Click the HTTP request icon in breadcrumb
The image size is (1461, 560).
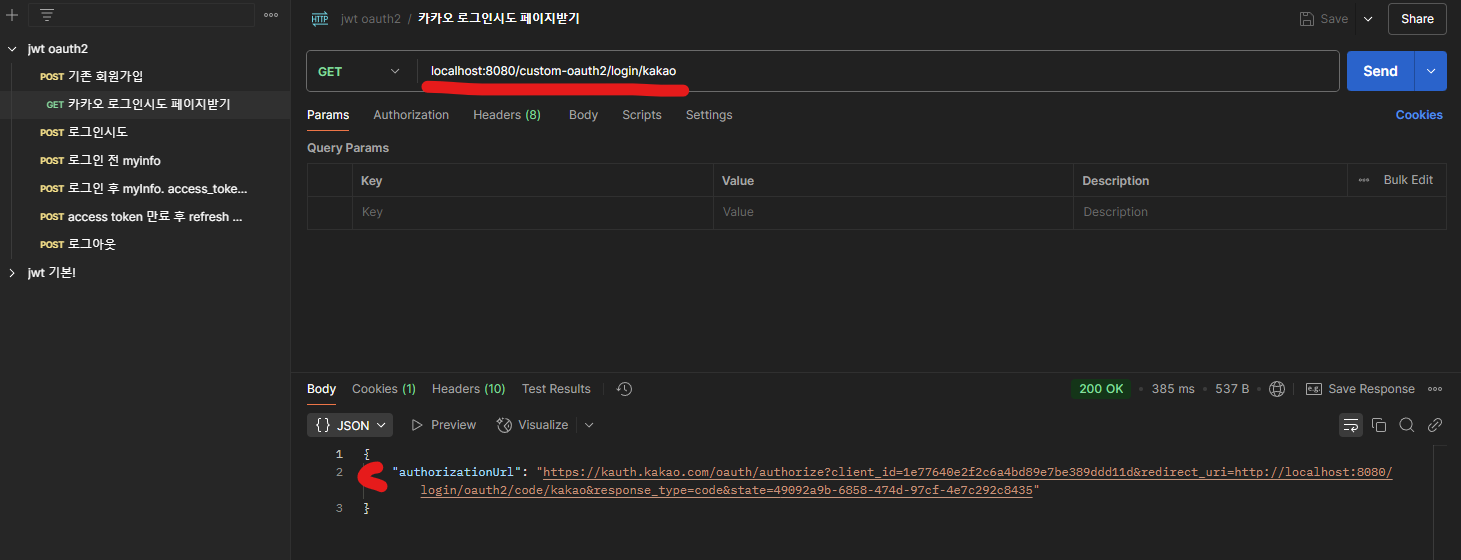point(320,18)
